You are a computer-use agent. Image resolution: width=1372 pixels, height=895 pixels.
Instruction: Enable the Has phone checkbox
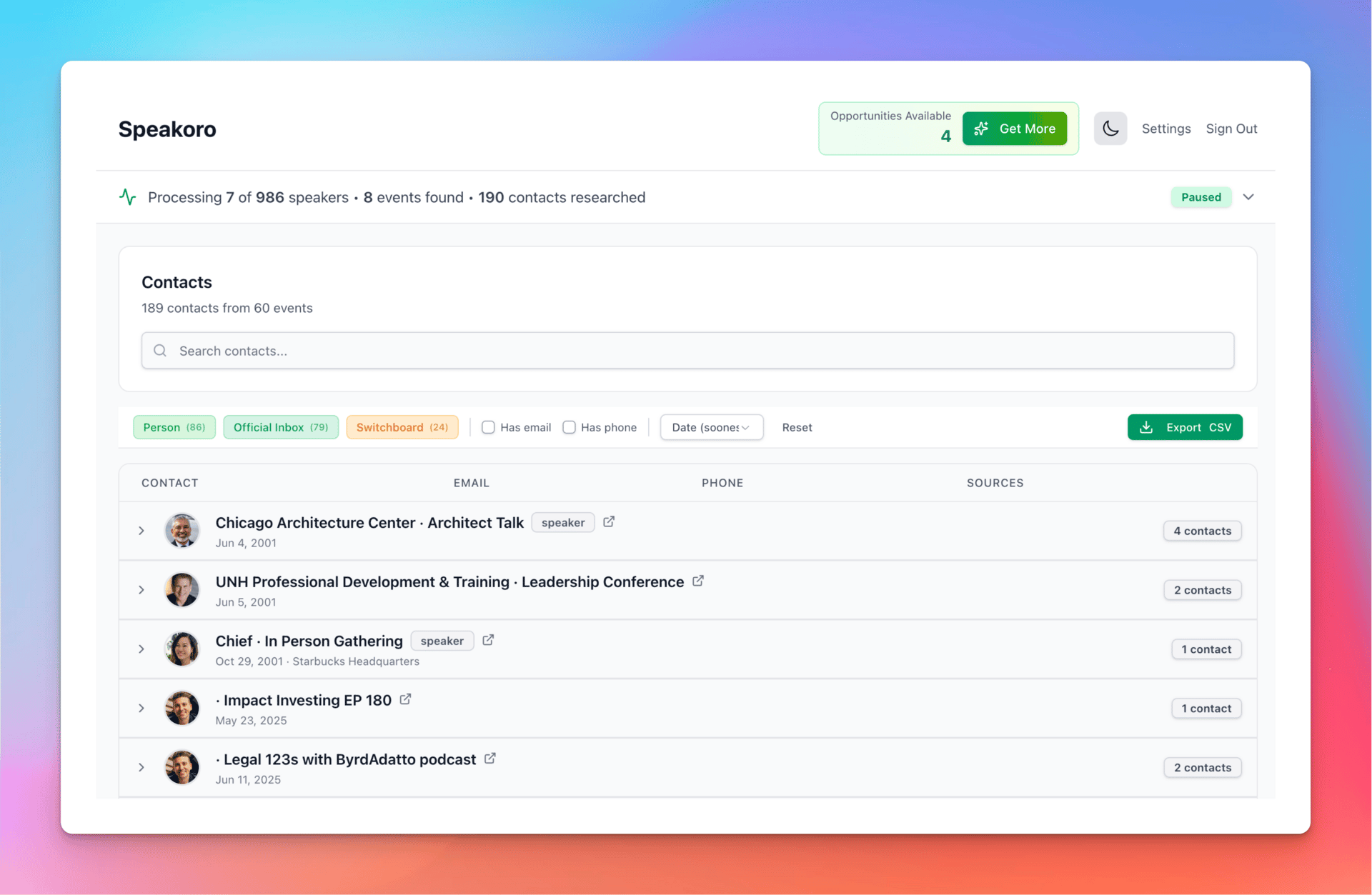click(569, 427)
